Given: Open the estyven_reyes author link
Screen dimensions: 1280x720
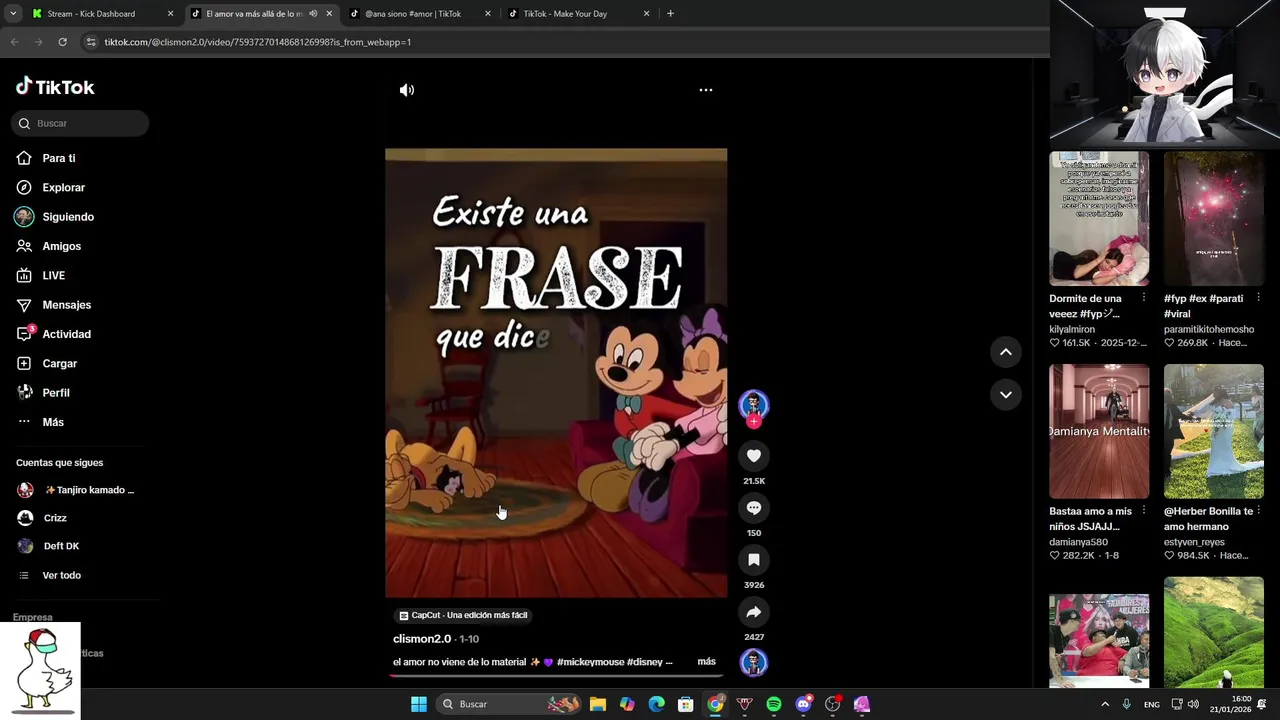Looking at the screenshot, I should pos(1194,542).
